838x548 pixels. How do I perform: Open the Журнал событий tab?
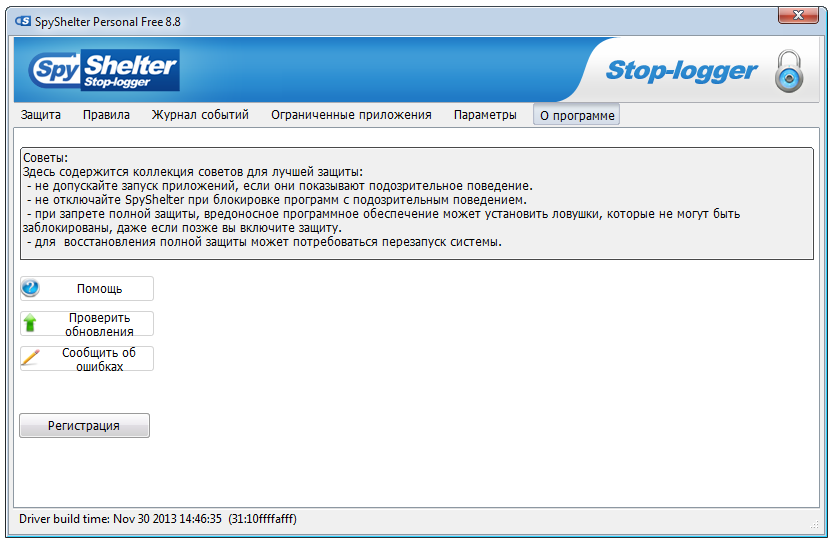tap(200, 115)
